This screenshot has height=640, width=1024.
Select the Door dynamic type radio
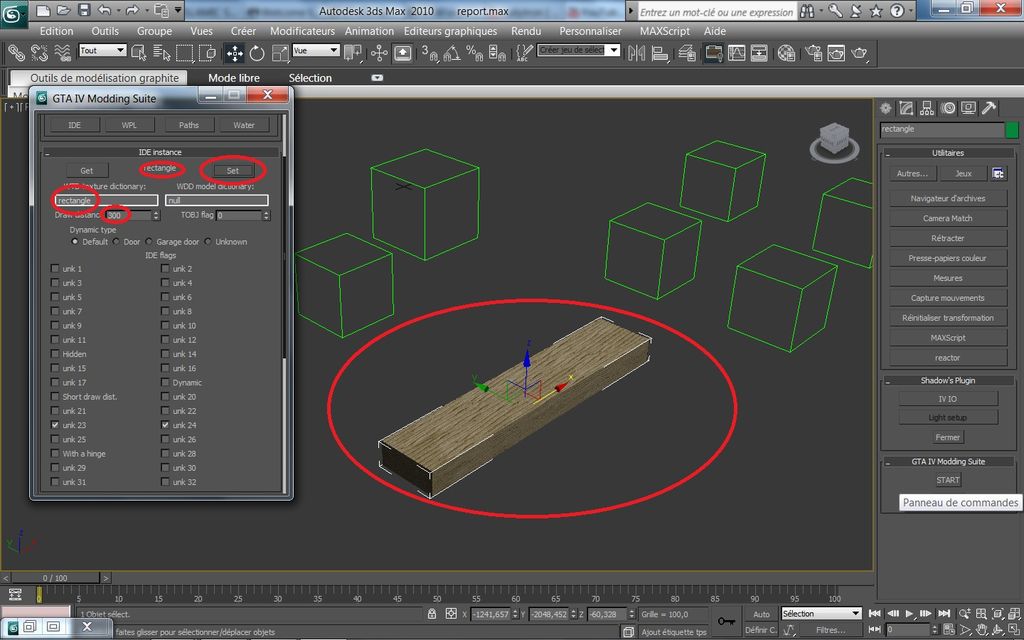pyautogui.click(x=116, y=242)
